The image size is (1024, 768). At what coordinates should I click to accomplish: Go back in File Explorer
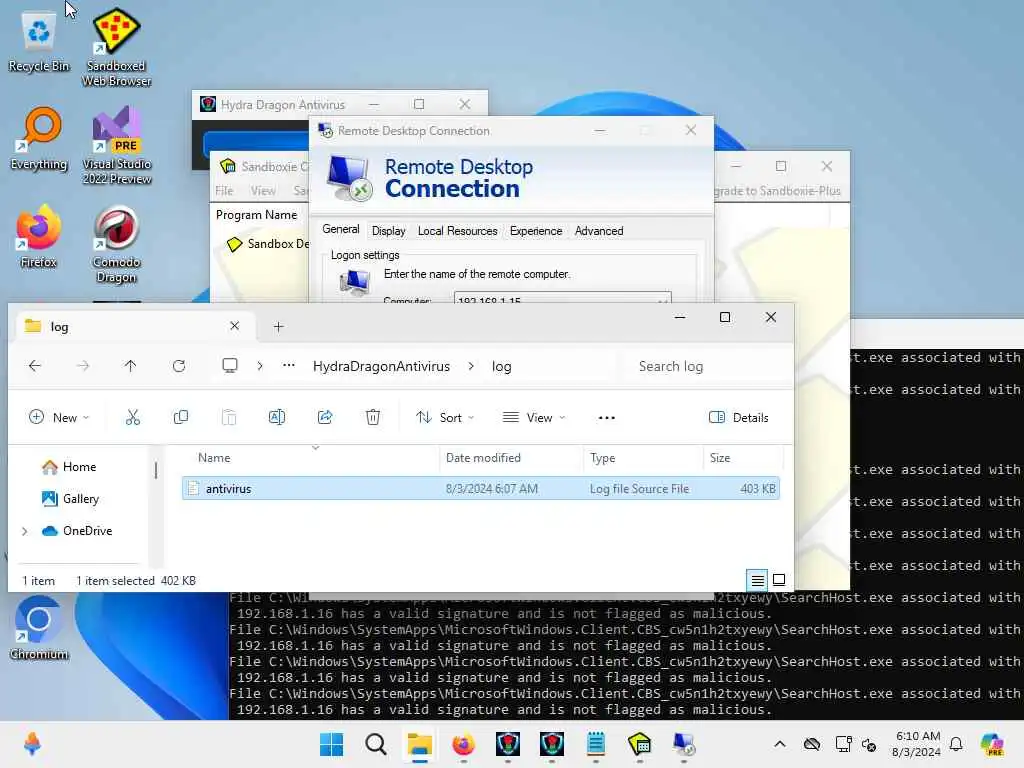pos(35,366)
